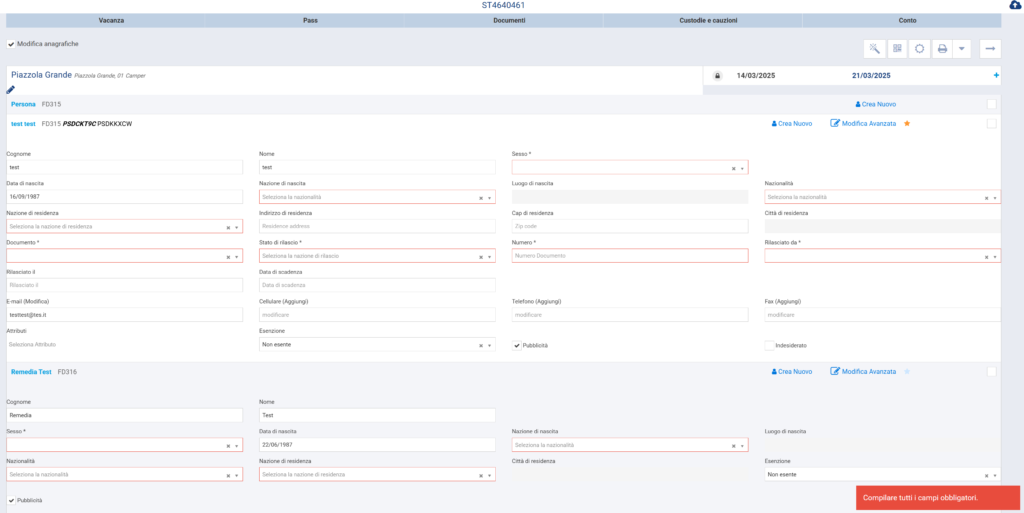Click the magic wand tool icon
Image resolution: width=1024 pixels, height=513 pixels.
(x=874, y=48)
